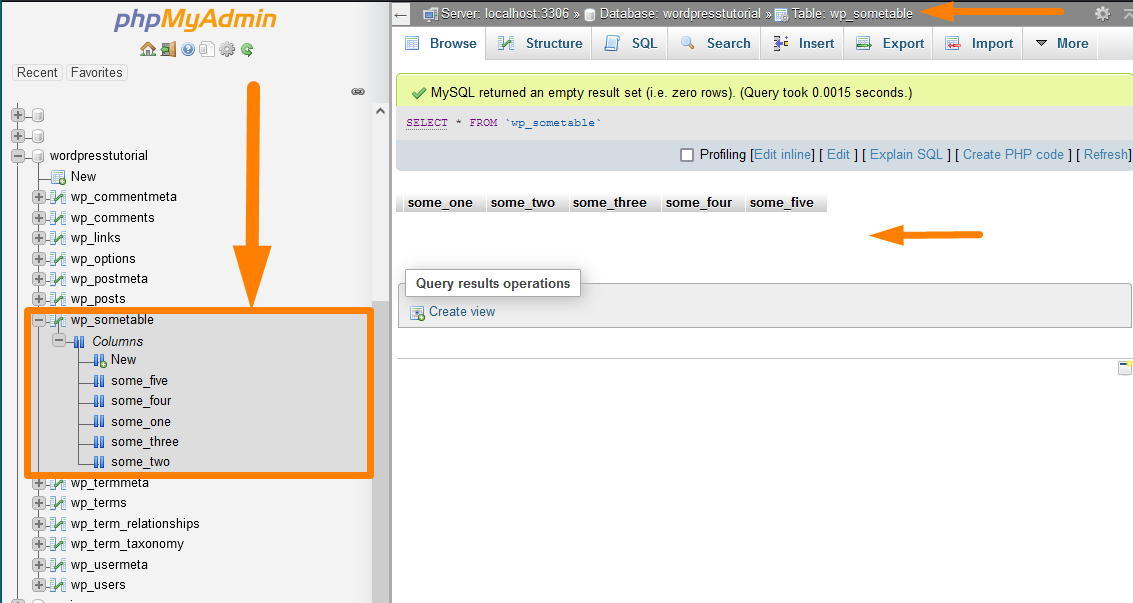
Task: Collapse the wordpresstutorial database node
Action: click(18, 156)
